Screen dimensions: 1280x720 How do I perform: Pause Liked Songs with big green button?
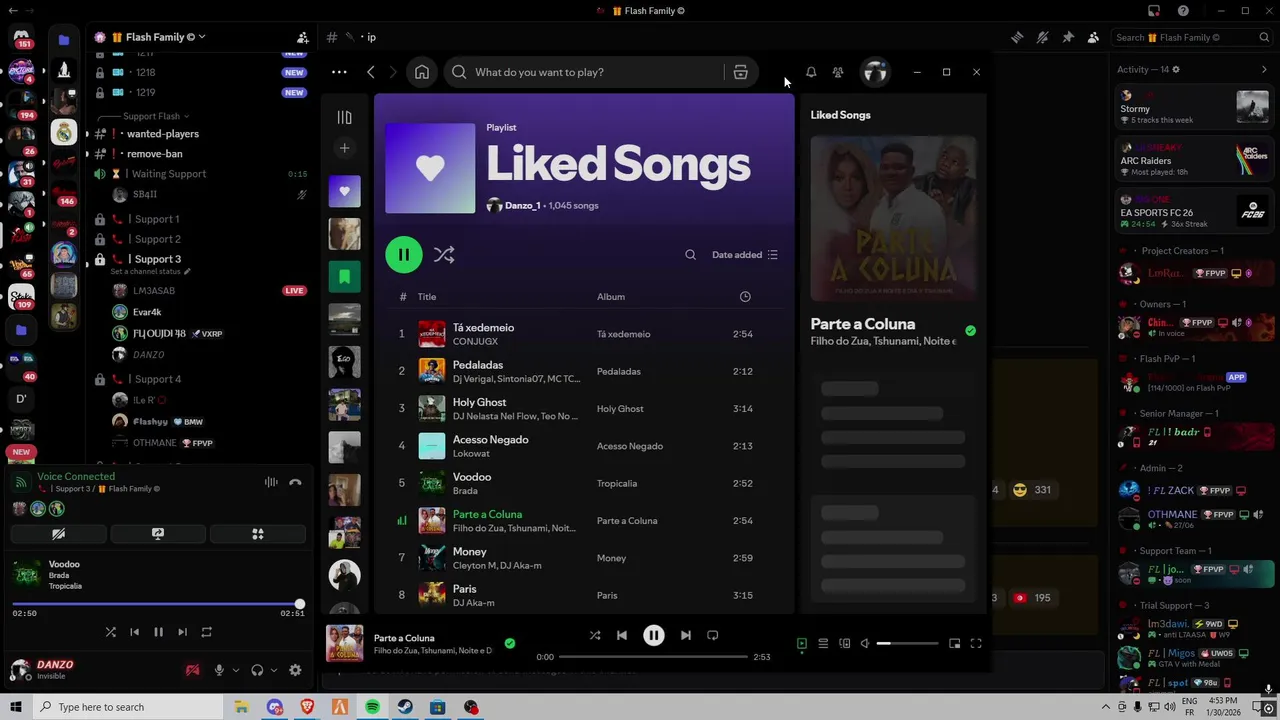point(404,255)
